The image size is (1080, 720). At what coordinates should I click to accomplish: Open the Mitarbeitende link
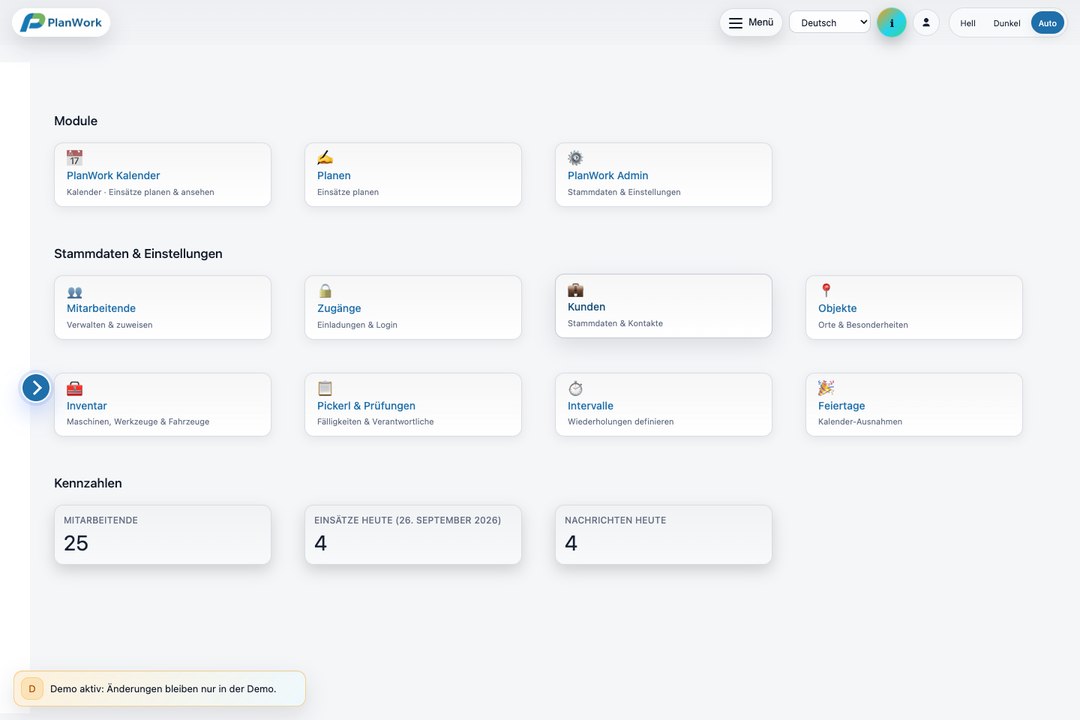coord(101,309)
